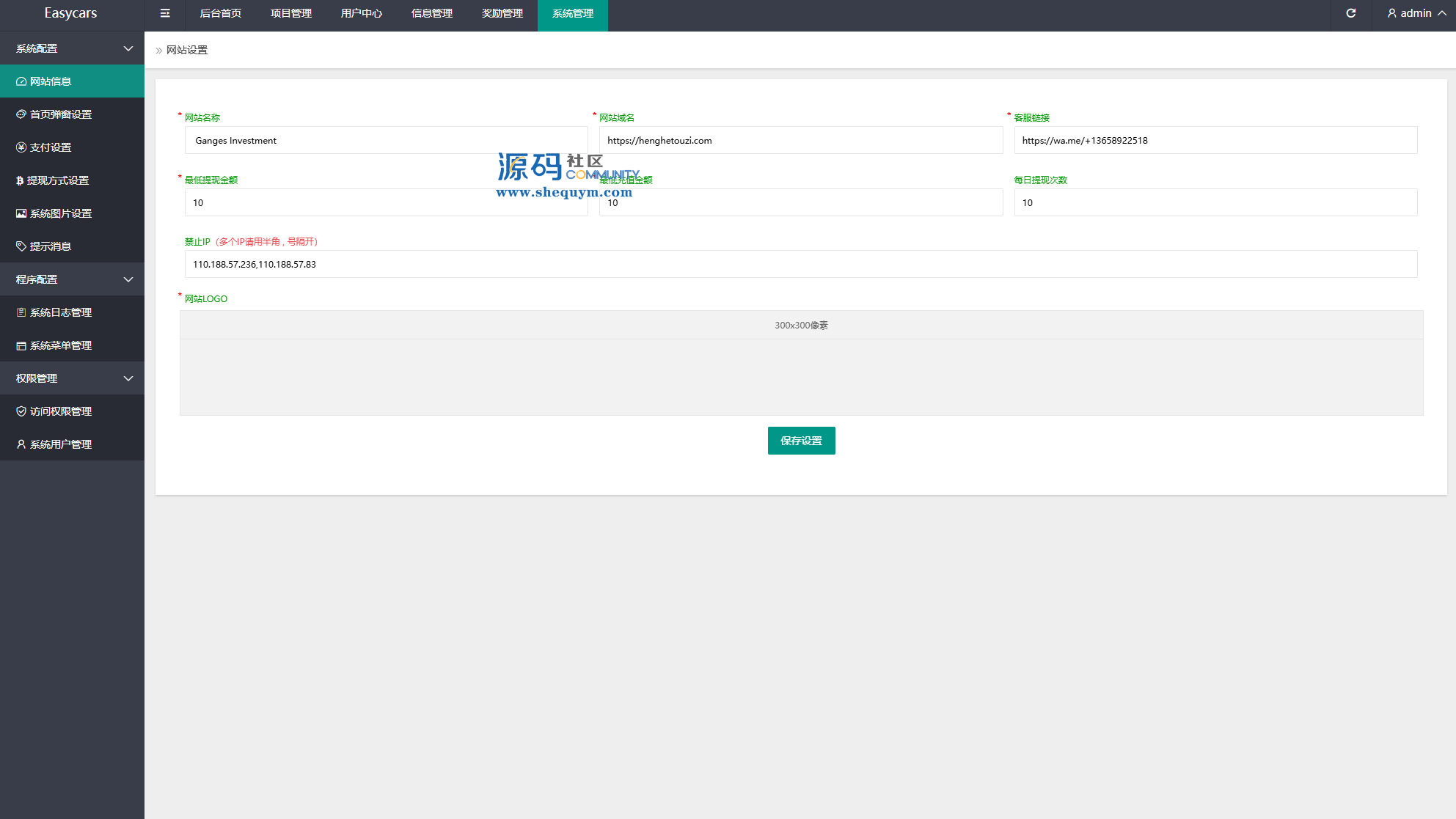The height and width of the screenshot is (819, 1456).
Task: Open 系统日志管理 sidebar item
Action: 60,312
